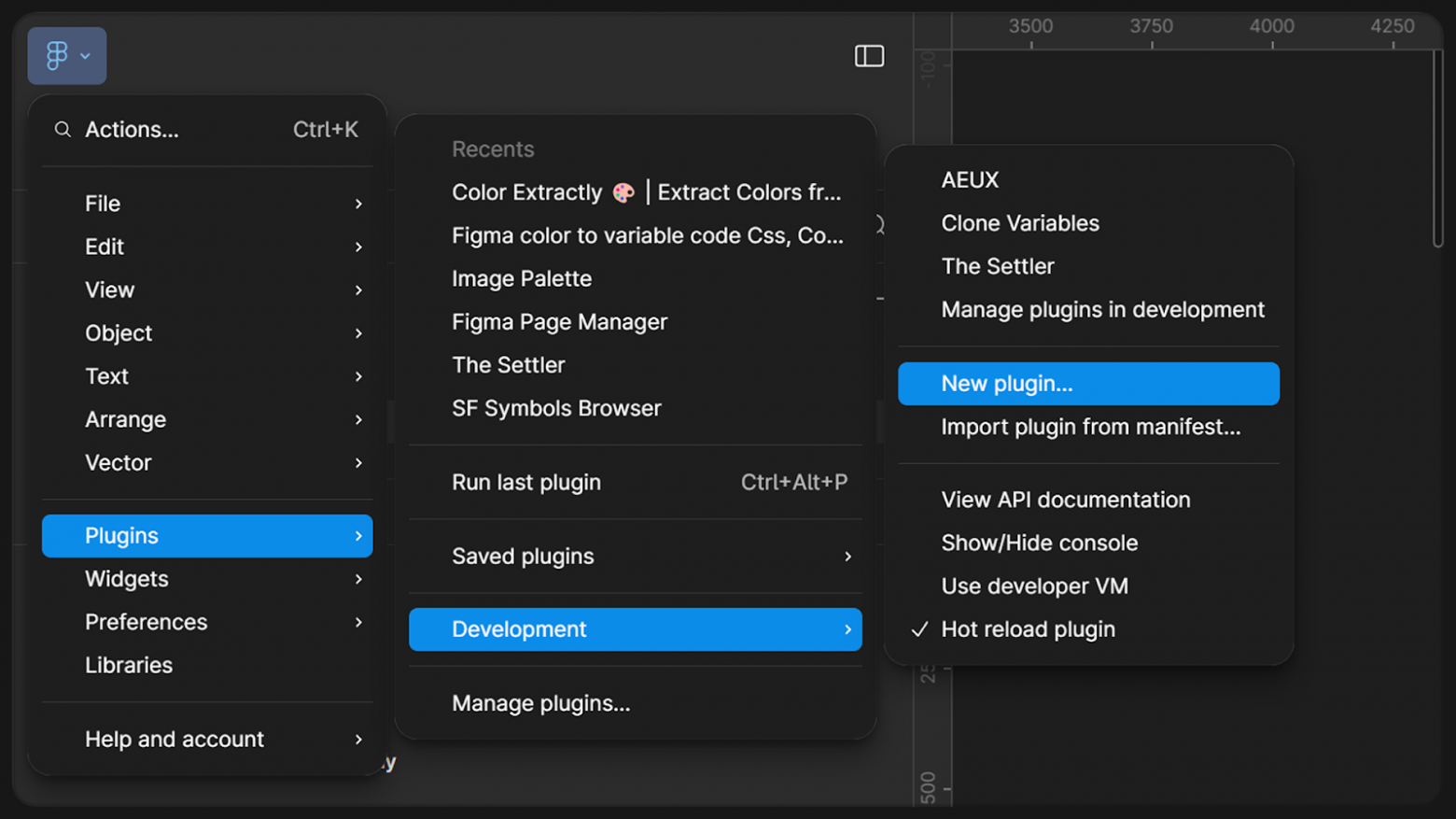Viewport: 1456px width, 819px height.
Task: Open Manage plugins... option
Action: (x=540, y=703)
